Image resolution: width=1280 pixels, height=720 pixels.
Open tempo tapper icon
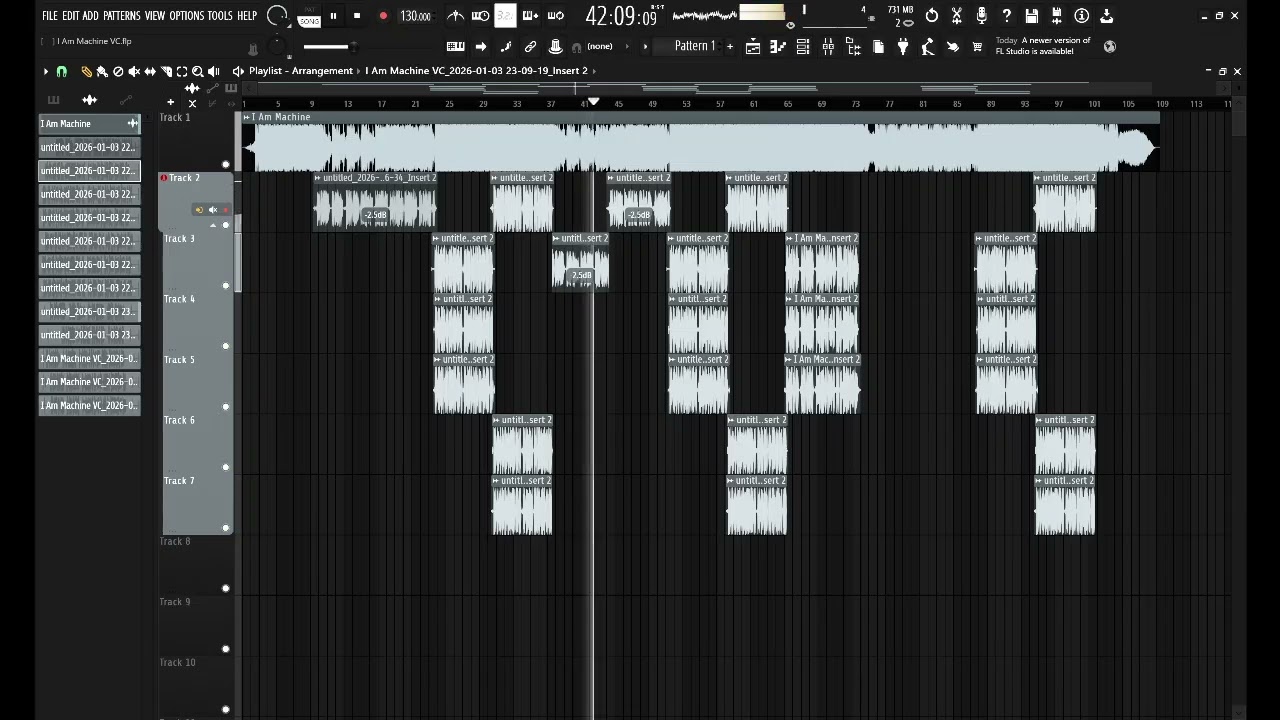[928, 46]
